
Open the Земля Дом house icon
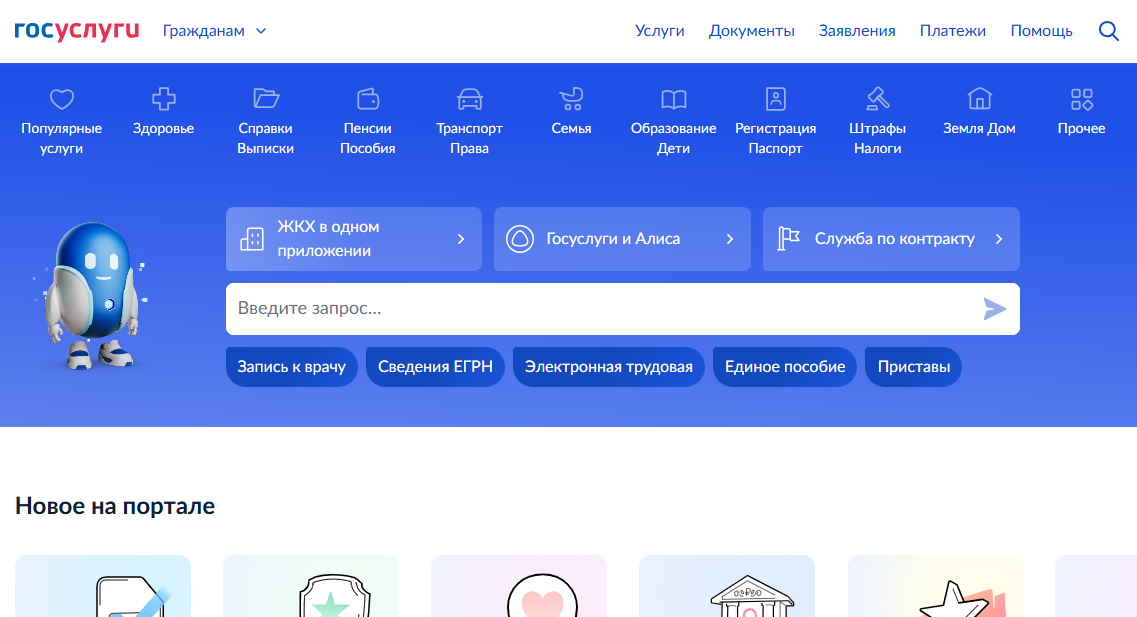[x=979, y=99]
